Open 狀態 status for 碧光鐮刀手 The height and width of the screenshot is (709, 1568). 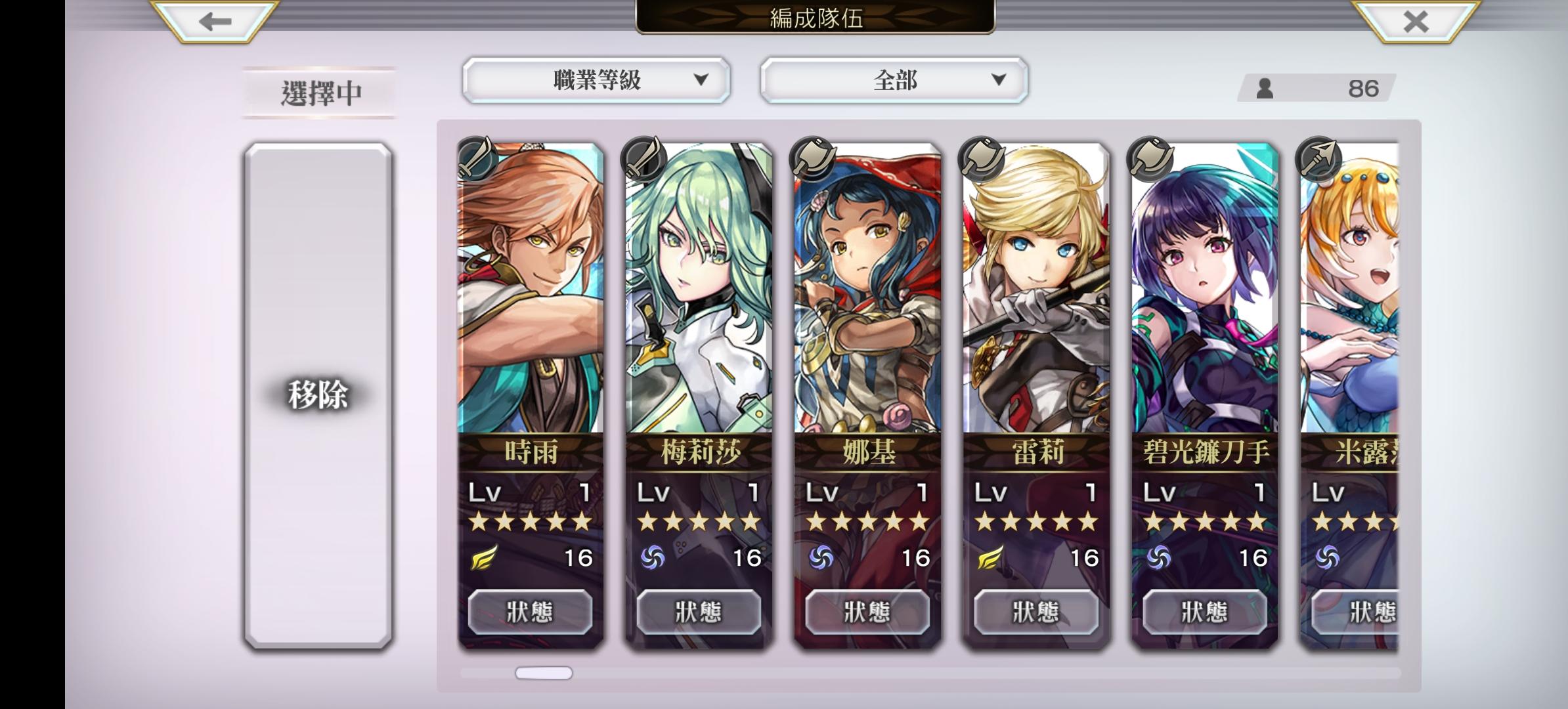click(1205, 612)
